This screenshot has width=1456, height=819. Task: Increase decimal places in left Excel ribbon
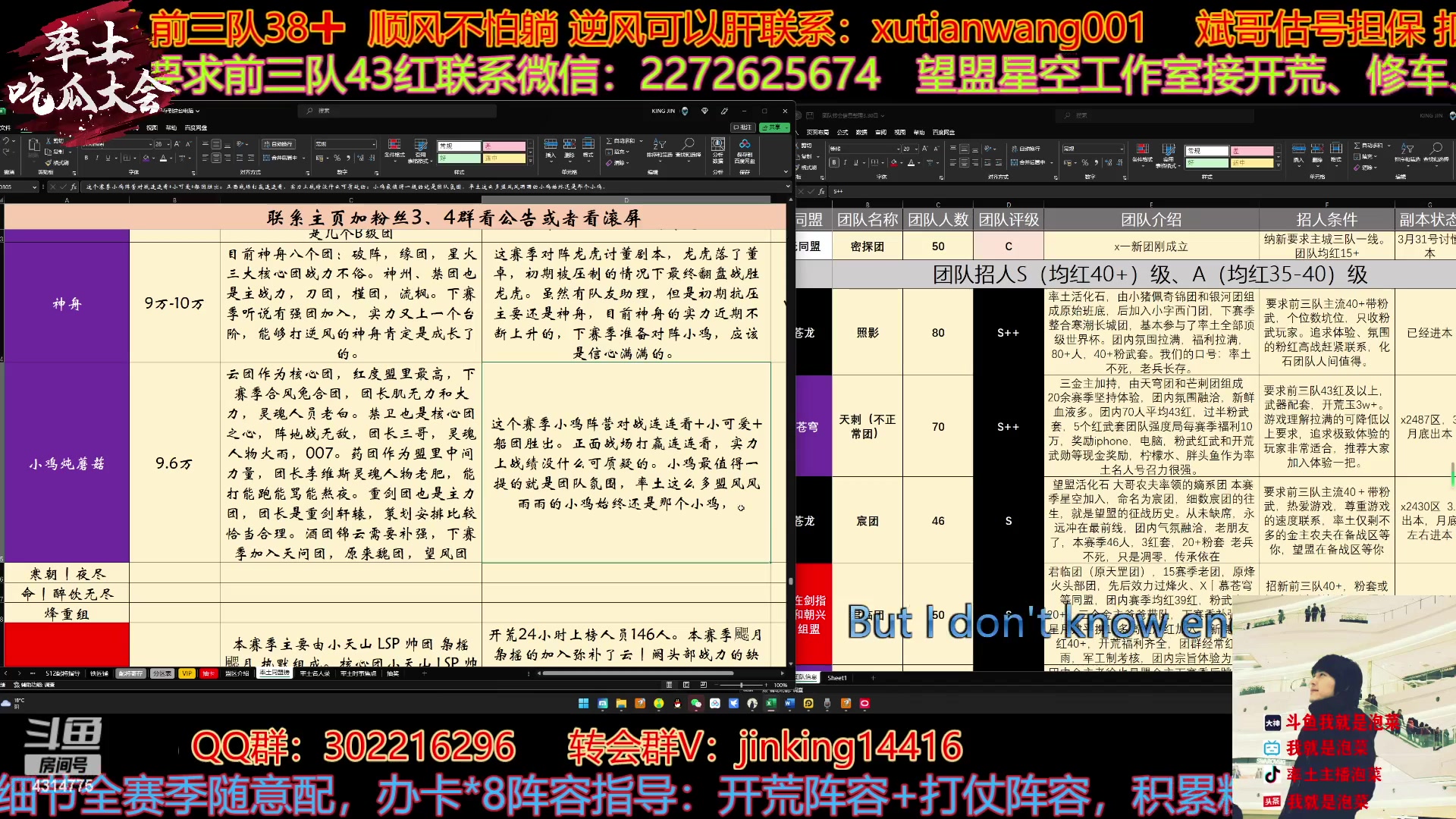[x=361, y=158]
